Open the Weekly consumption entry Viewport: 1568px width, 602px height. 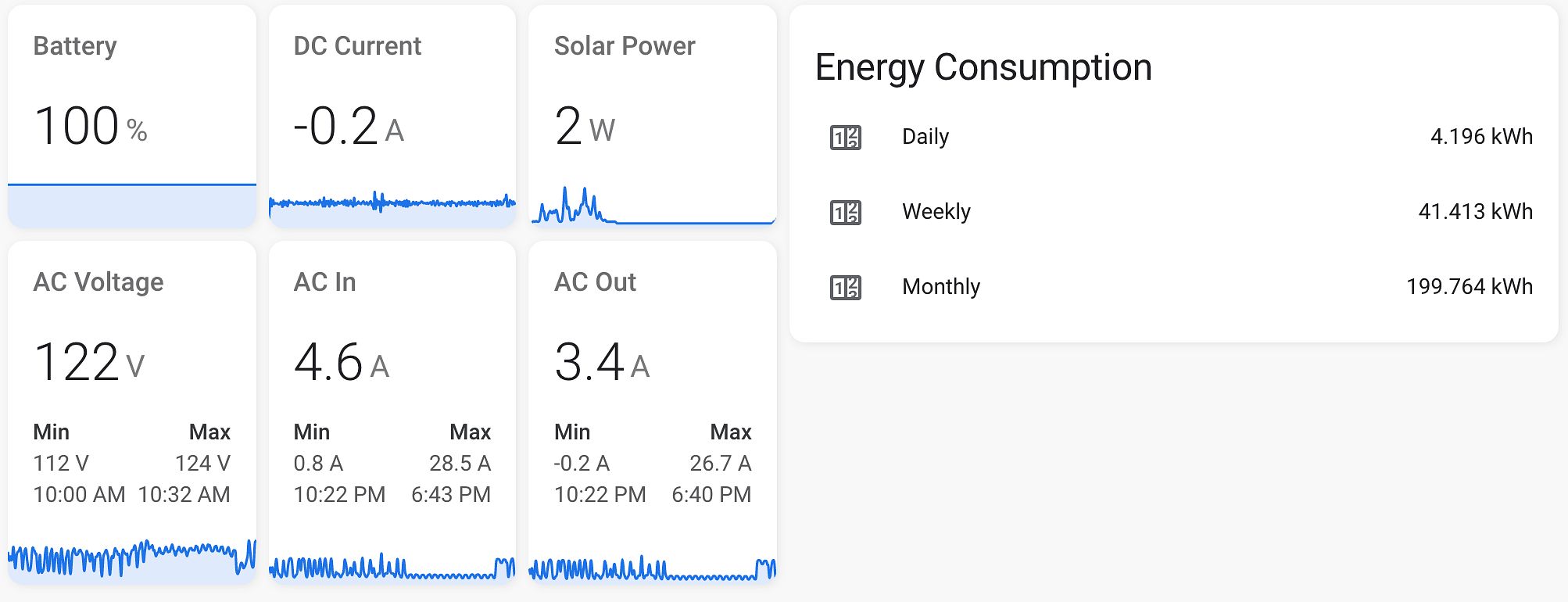tap(1174, 212)
